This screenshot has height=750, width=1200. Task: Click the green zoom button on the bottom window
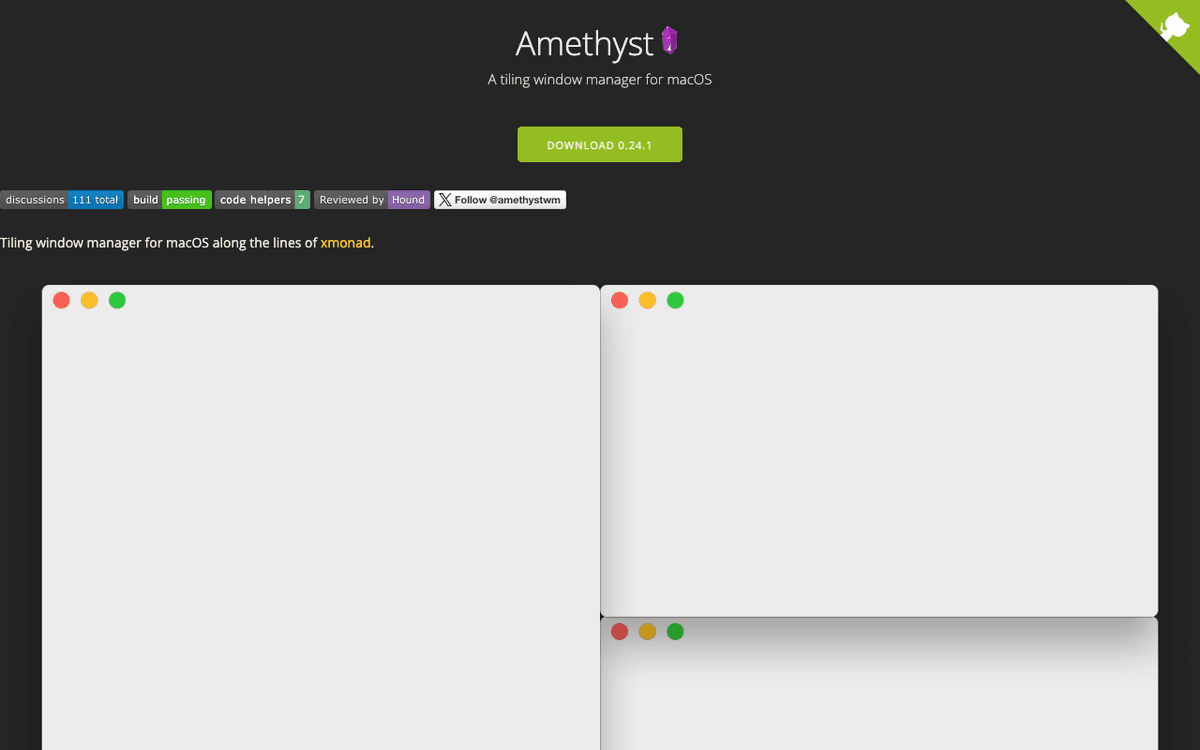pos(675,631)
